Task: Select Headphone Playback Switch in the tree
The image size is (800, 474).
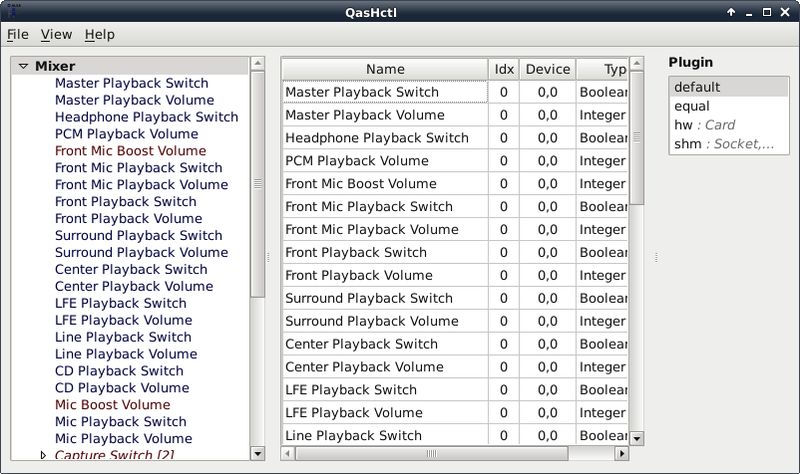Action: coord(146,116)
